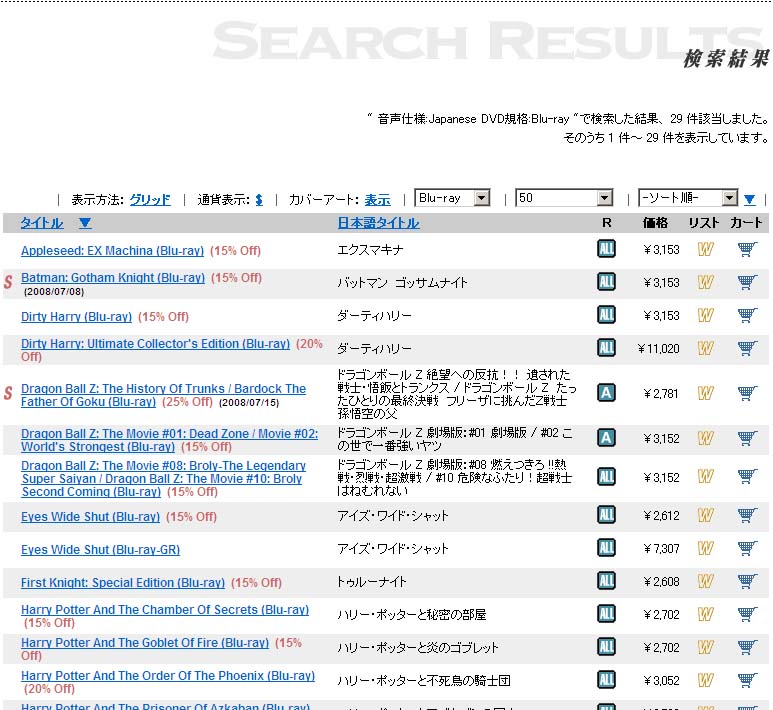
Task: Add Dragon Ball Z Movie #08 Broly to wishlist
Action: click(705, 477)
